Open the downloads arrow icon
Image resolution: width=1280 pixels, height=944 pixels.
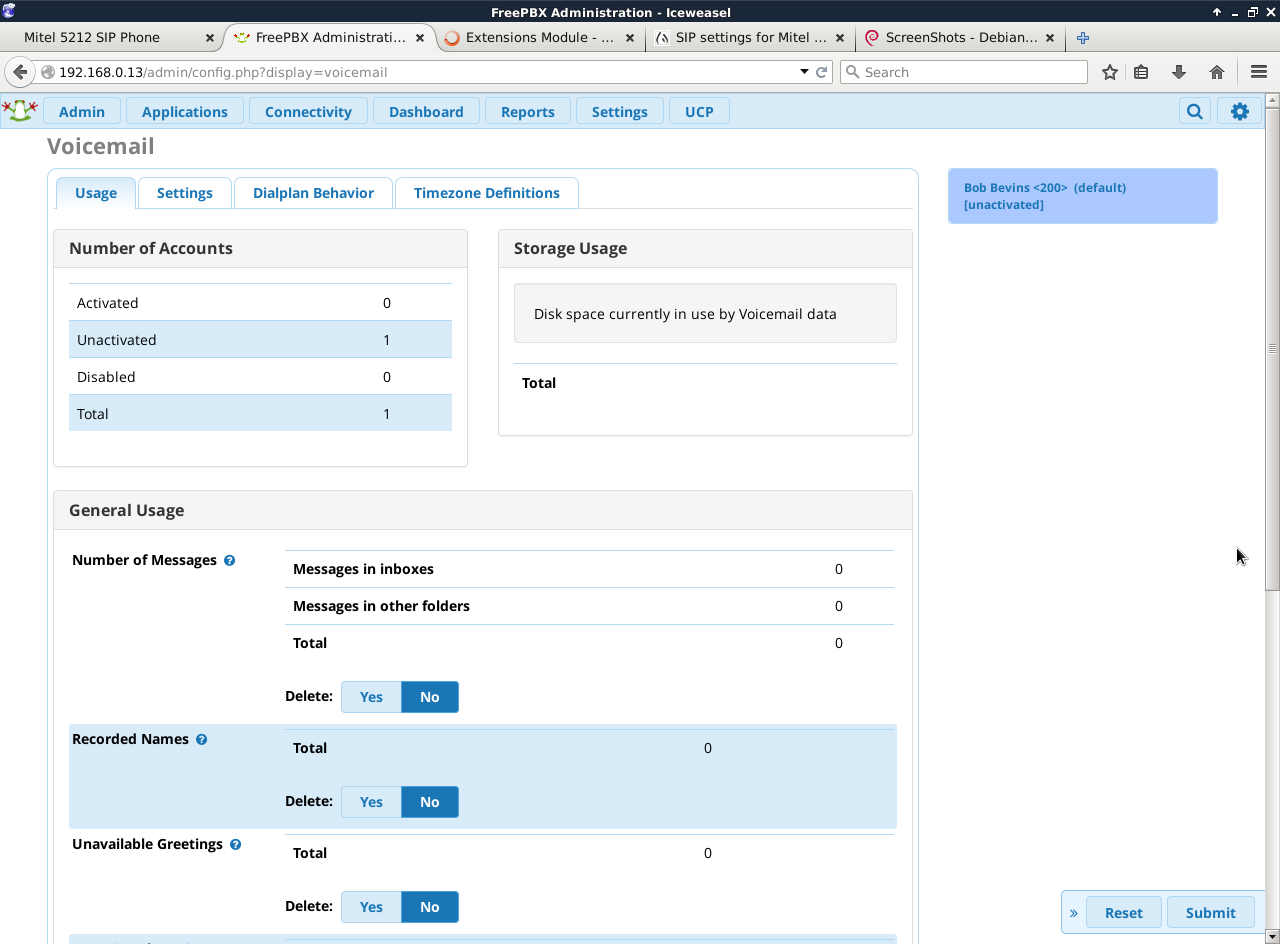click(x=1179, y=72)
